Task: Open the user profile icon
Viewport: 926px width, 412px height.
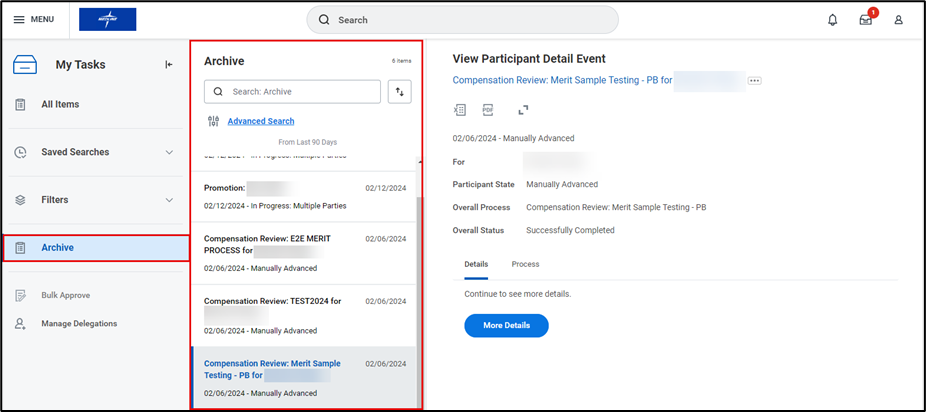Action: click(x=898, y=20)
